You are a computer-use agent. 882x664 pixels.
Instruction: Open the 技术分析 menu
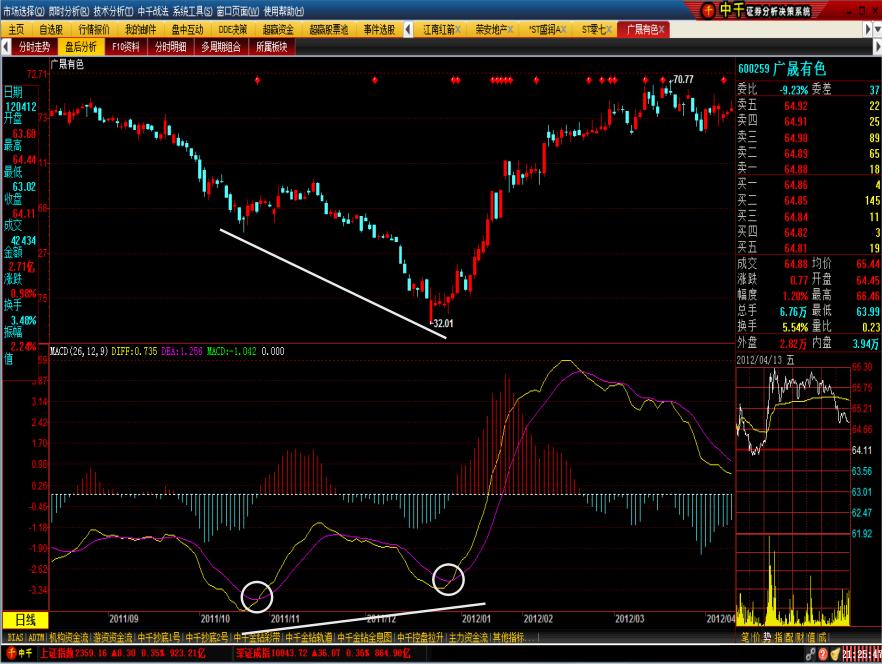[112, 11]
